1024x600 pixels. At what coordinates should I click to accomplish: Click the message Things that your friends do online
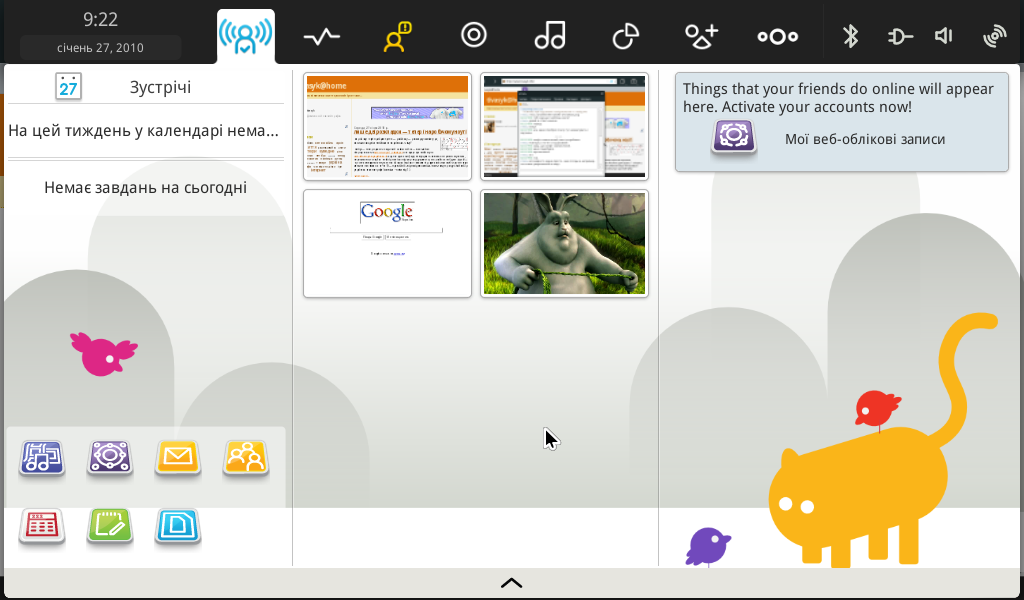click(x=839, y=98)
